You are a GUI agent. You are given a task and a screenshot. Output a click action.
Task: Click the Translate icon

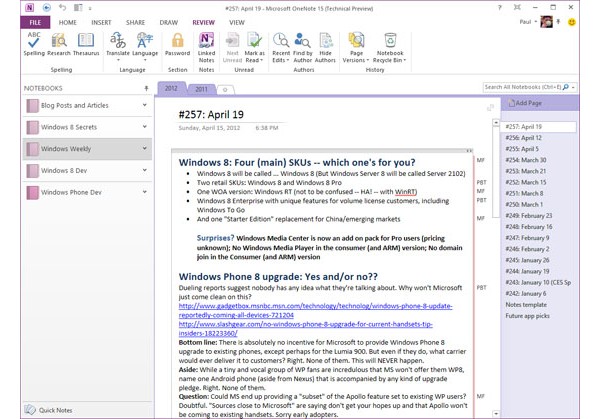point(118,40)
